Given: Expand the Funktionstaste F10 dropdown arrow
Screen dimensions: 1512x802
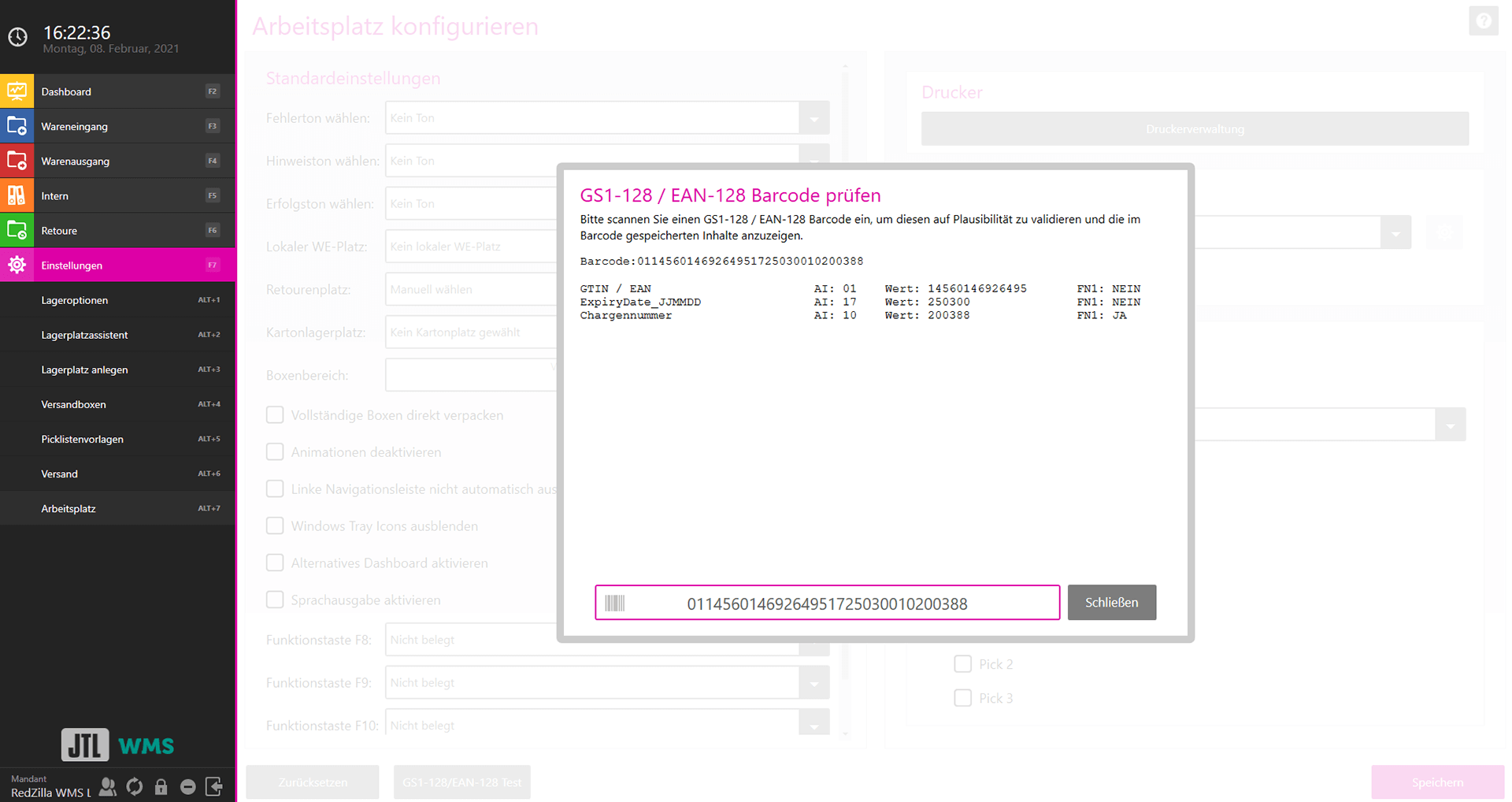Looking at the screenshot, I should point(814,723).
